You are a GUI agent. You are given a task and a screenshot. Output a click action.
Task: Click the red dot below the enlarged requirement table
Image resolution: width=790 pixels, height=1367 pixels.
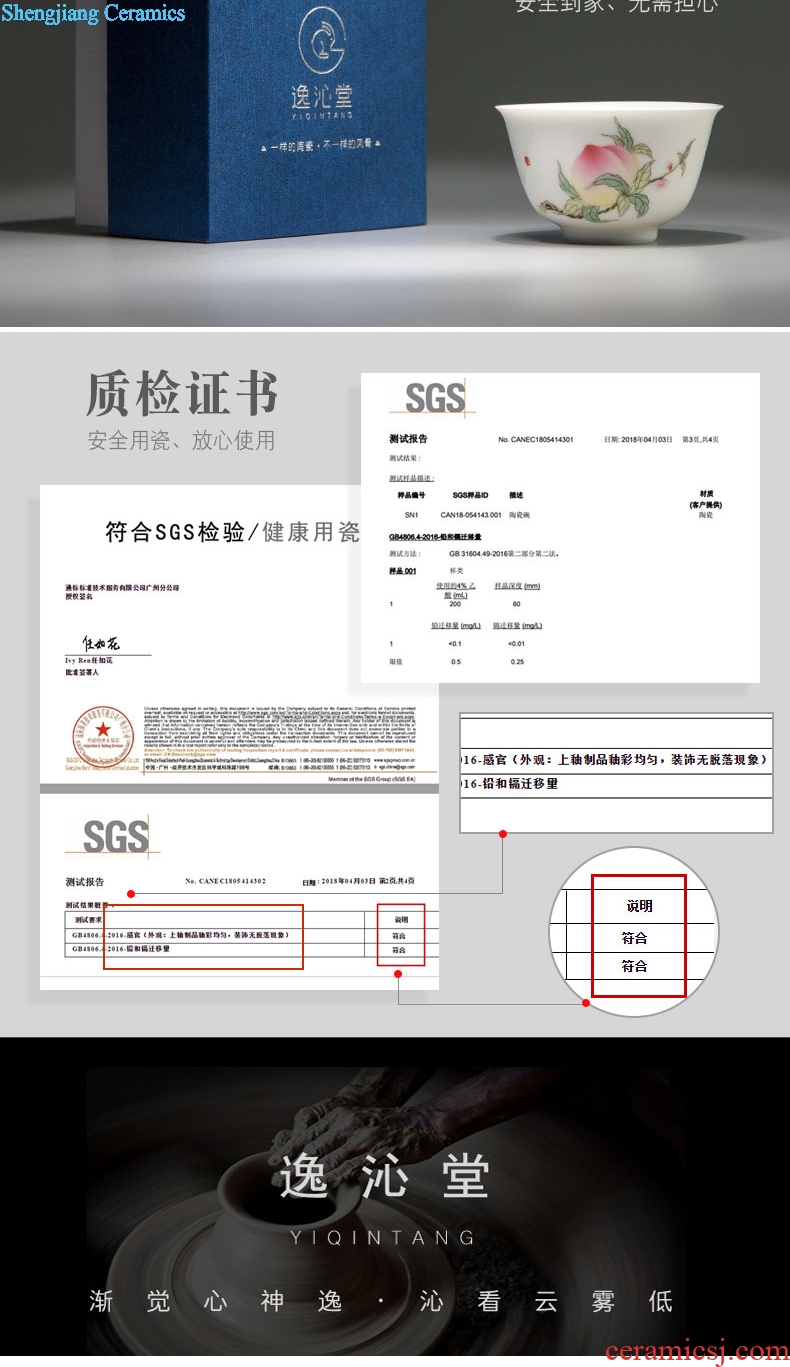503,833
